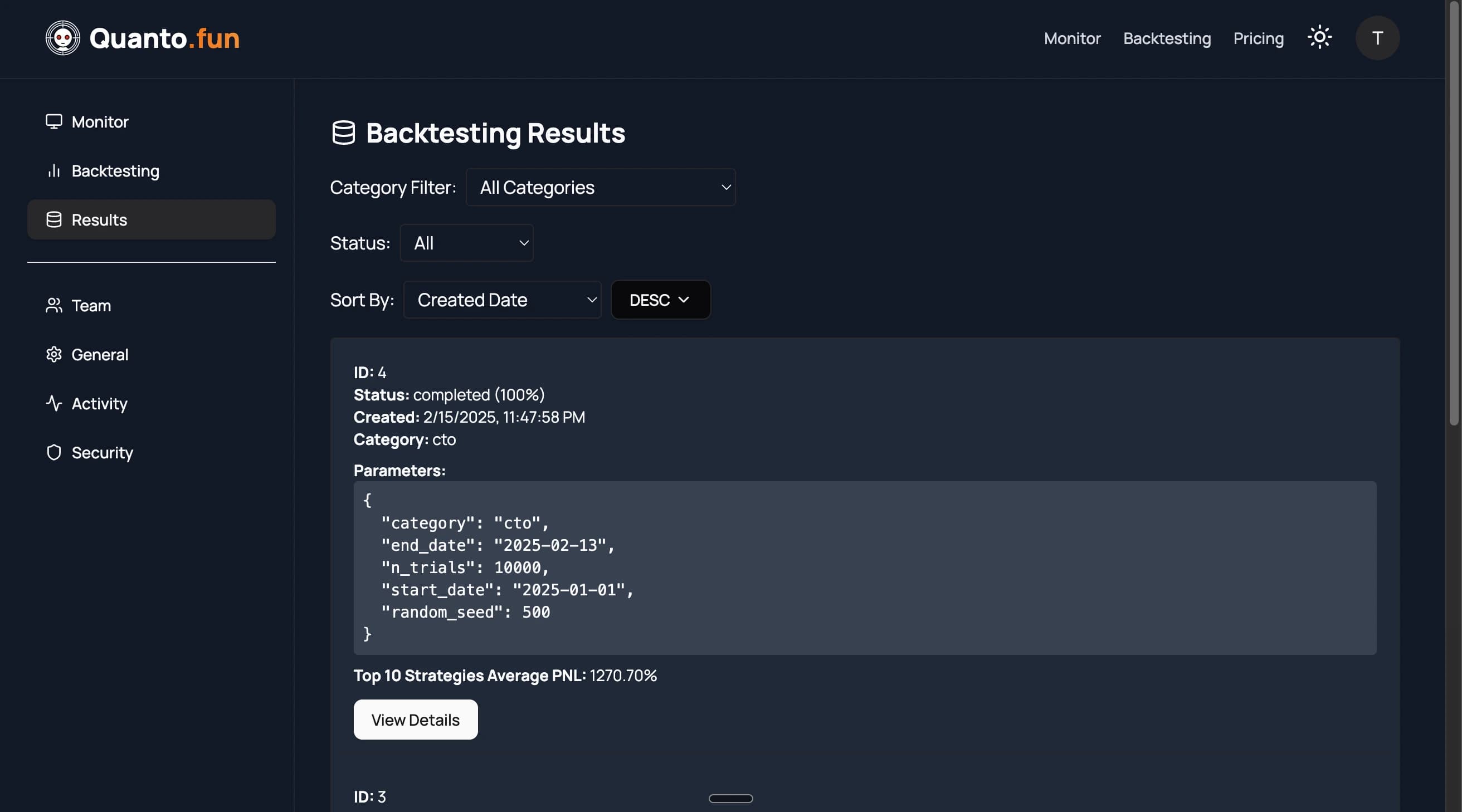Click the Backtesting sidebar bar-chart icon
1462x812 pixels.
(54, 171)
